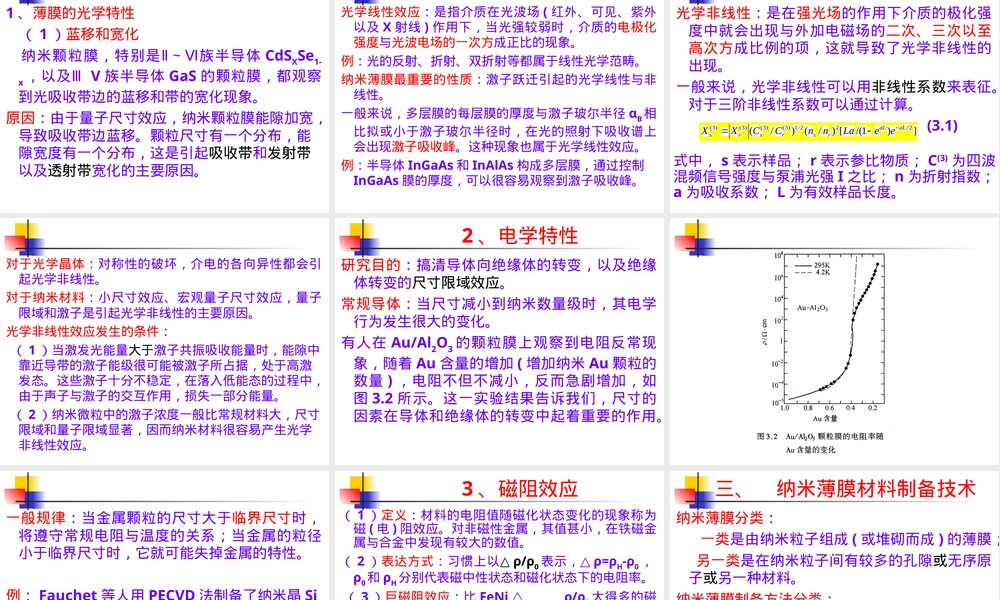Click the red label '原因：' in the first slide
1000x600 pixels.
(x=24, y=118)
